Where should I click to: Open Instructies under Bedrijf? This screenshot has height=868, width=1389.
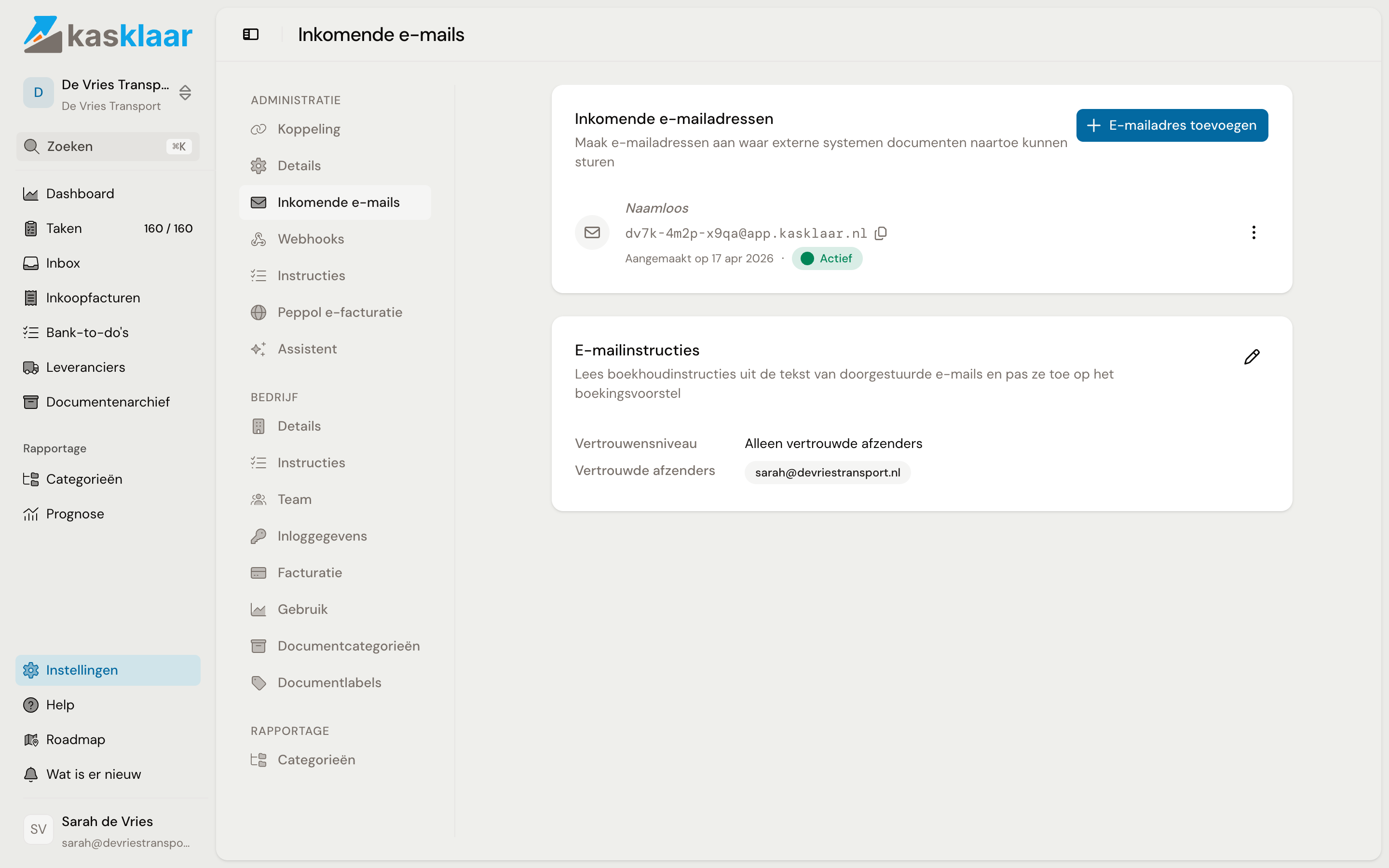pyautogui.click(x=335, y=463)
